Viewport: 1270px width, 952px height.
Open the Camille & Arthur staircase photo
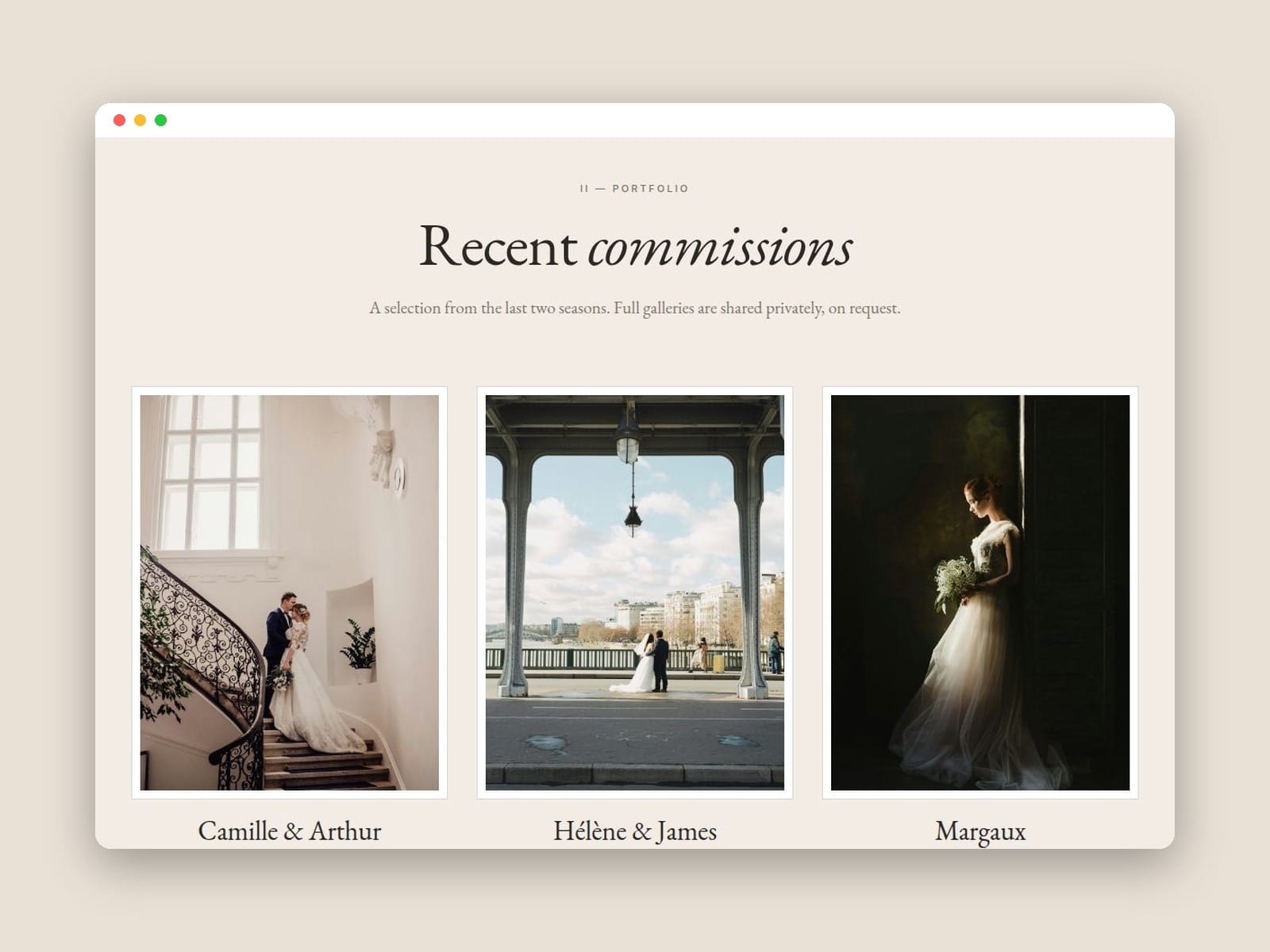coord(290,593)
